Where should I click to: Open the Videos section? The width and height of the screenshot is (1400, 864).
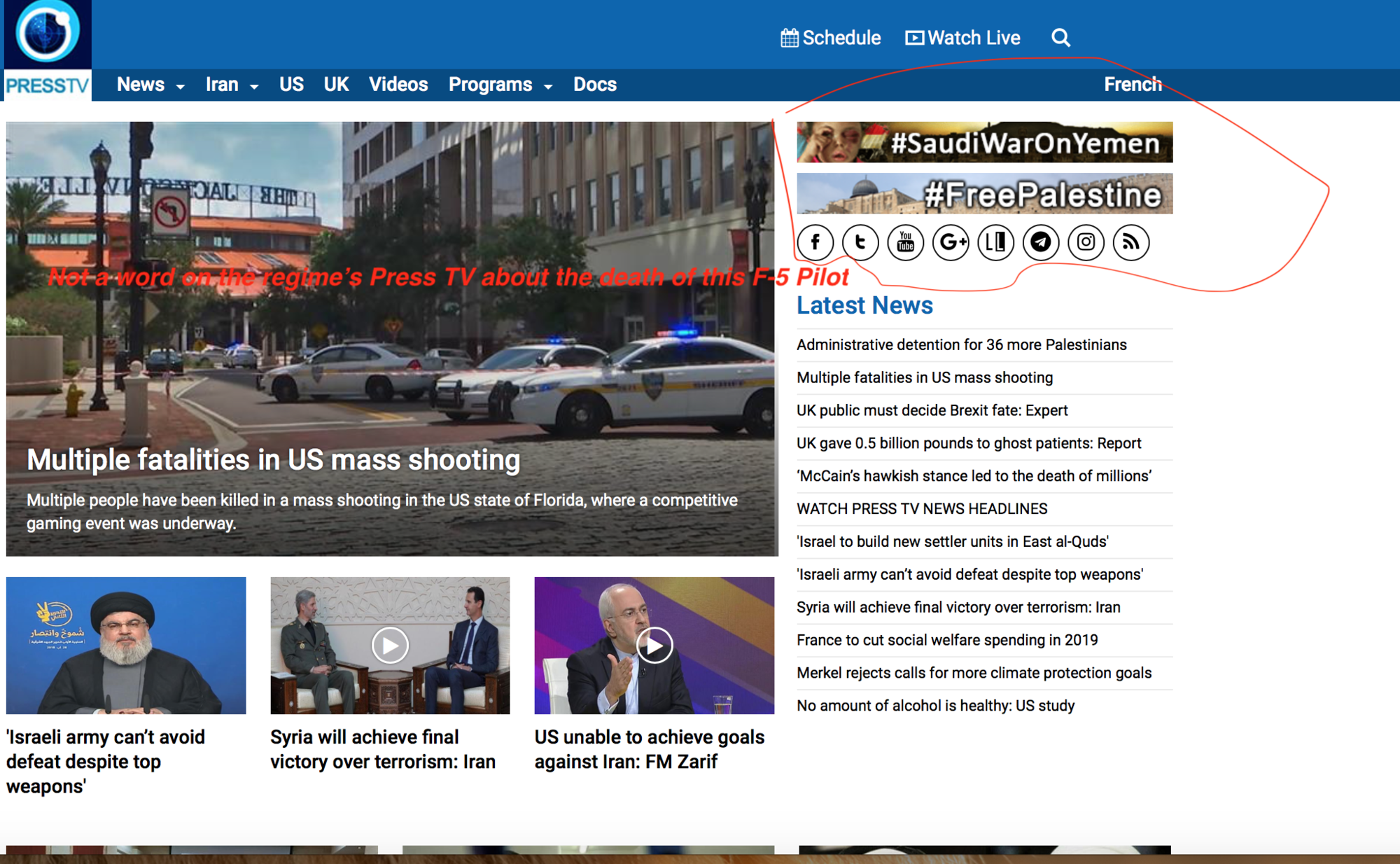(398, 85)
